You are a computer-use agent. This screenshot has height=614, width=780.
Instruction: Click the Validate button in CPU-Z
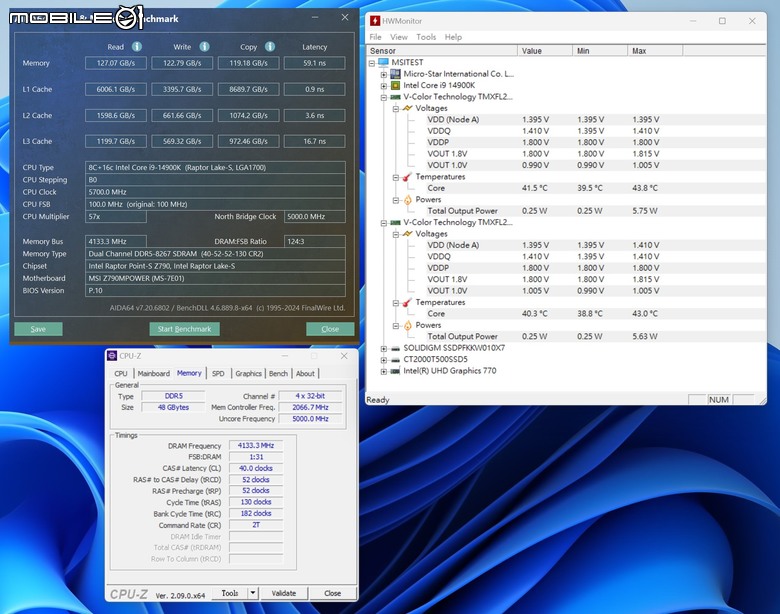click(284, 593)
